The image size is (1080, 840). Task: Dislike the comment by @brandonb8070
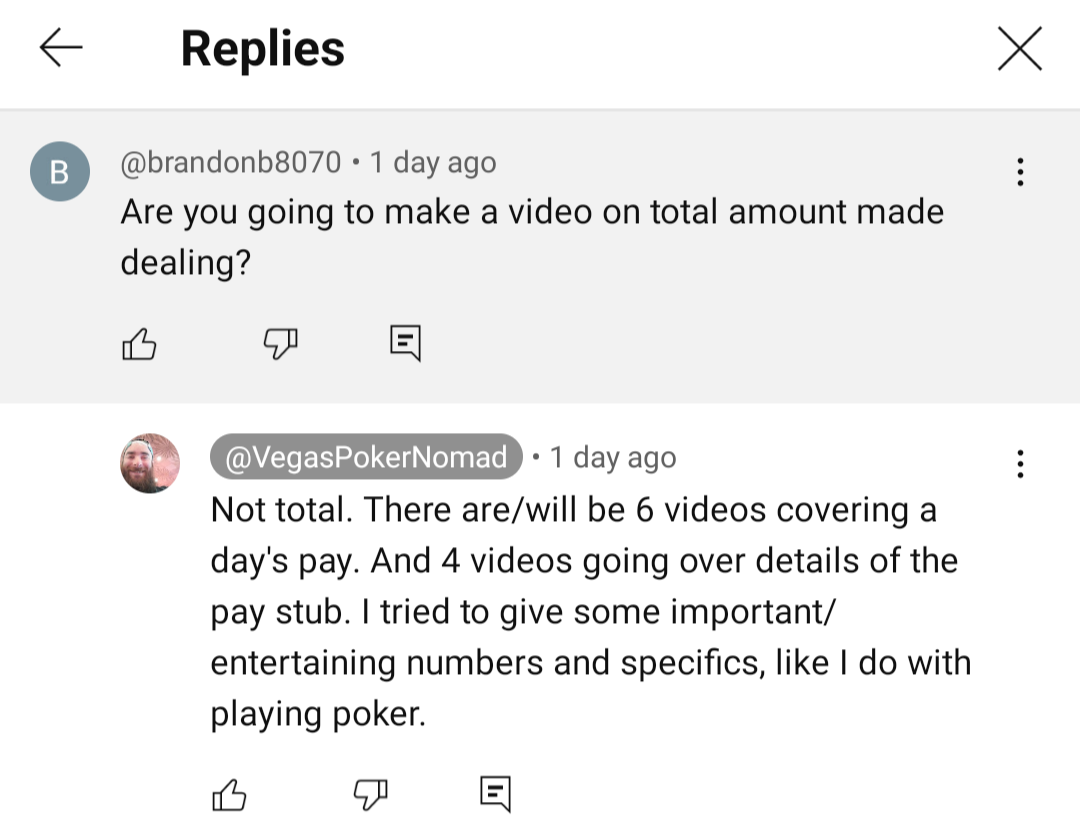coord(281,344)
